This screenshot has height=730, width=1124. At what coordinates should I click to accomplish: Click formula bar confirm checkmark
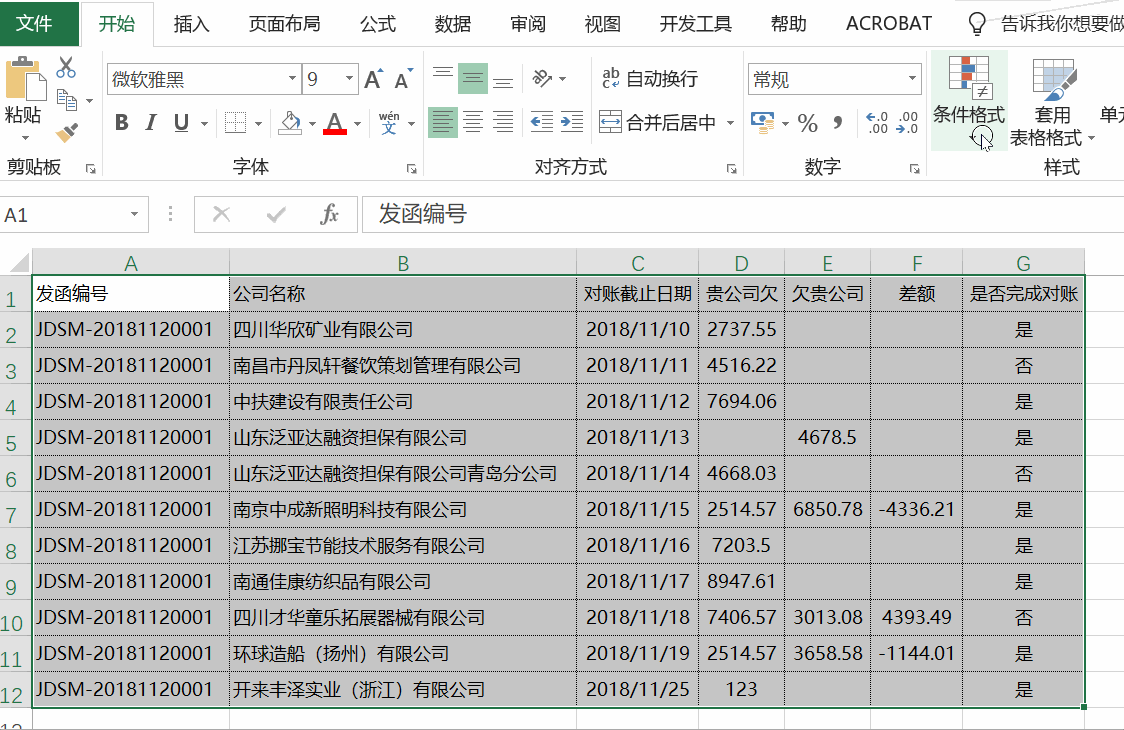276,214
